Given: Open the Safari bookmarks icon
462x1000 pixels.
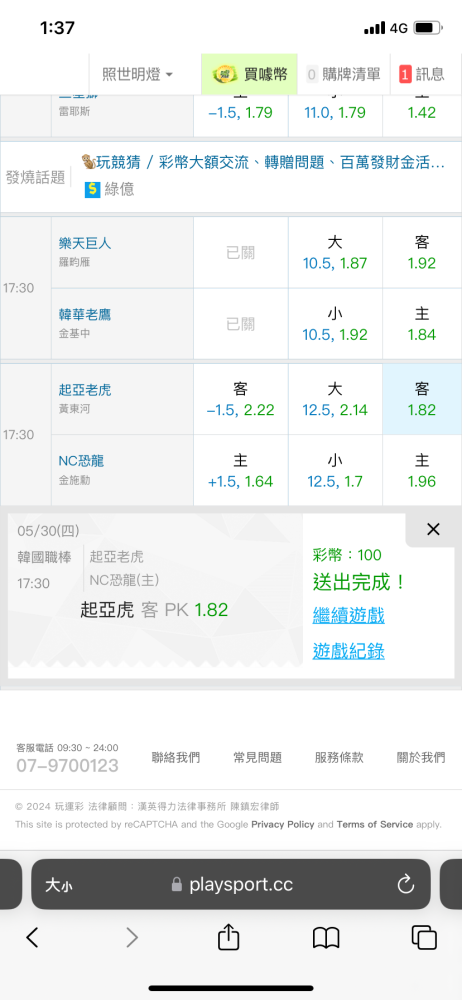Looking at the screenshot, I should click(x=325, y=938).
